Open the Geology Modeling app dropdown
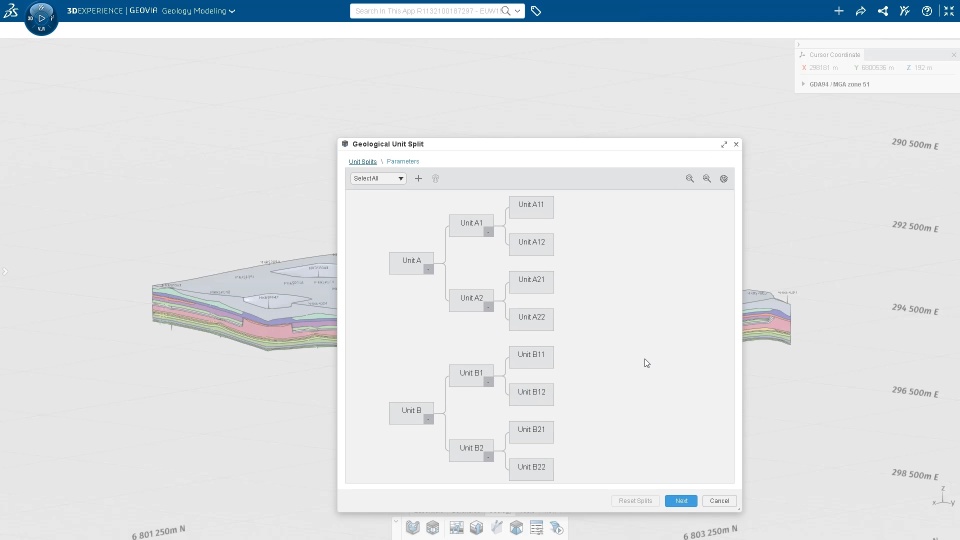Screen dimensions: 960x540 coord(198,11)
